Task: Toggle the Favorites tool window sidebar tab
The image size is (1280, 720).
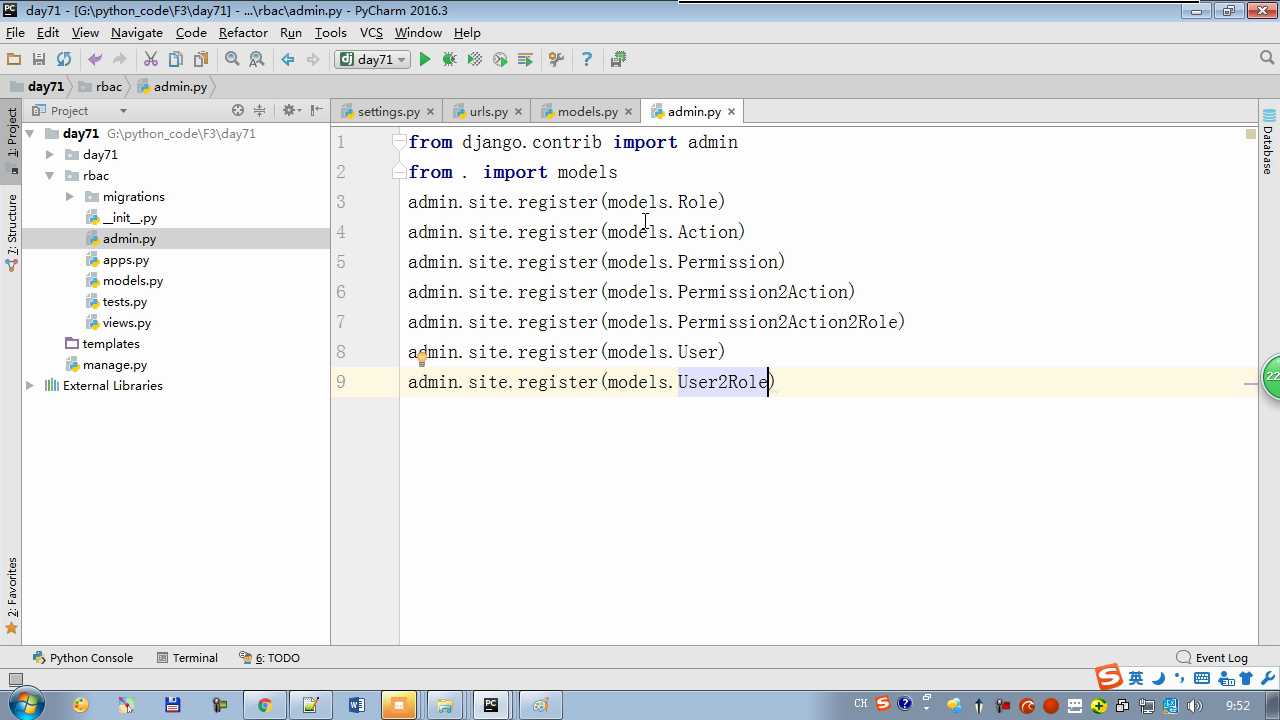Action: click(x=12, y=594)
